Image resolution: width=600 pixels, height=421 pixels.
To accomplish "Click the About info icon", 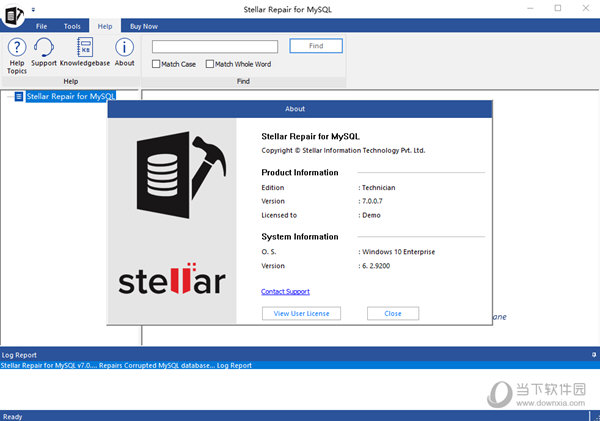I will click(124, 47).
